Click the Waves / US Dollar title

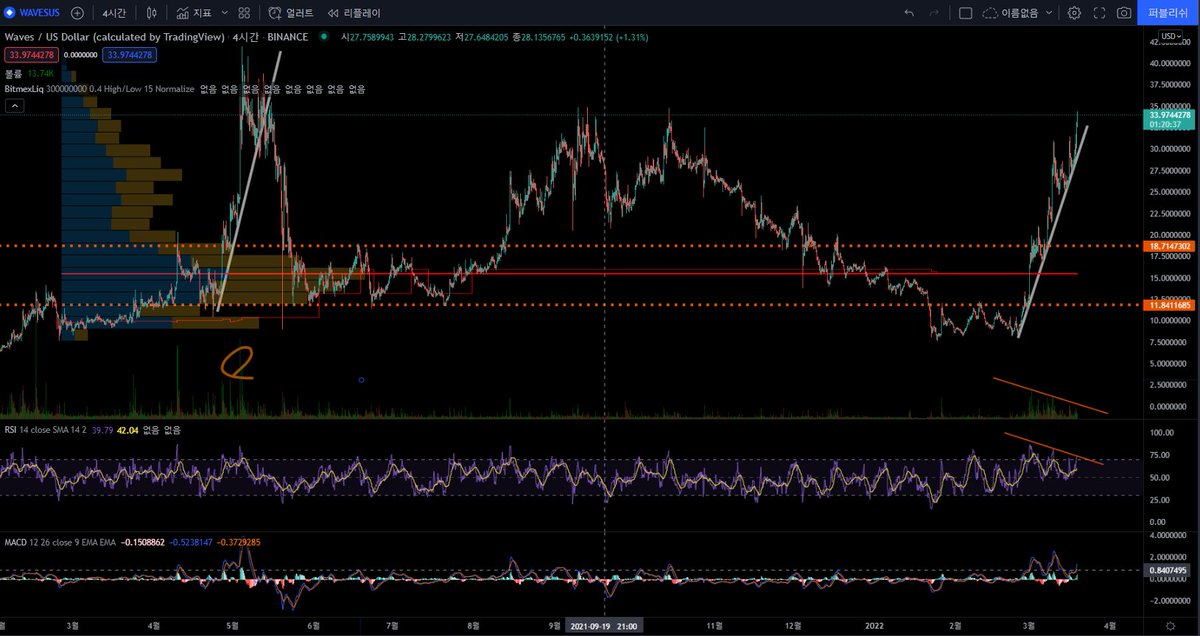115,37
